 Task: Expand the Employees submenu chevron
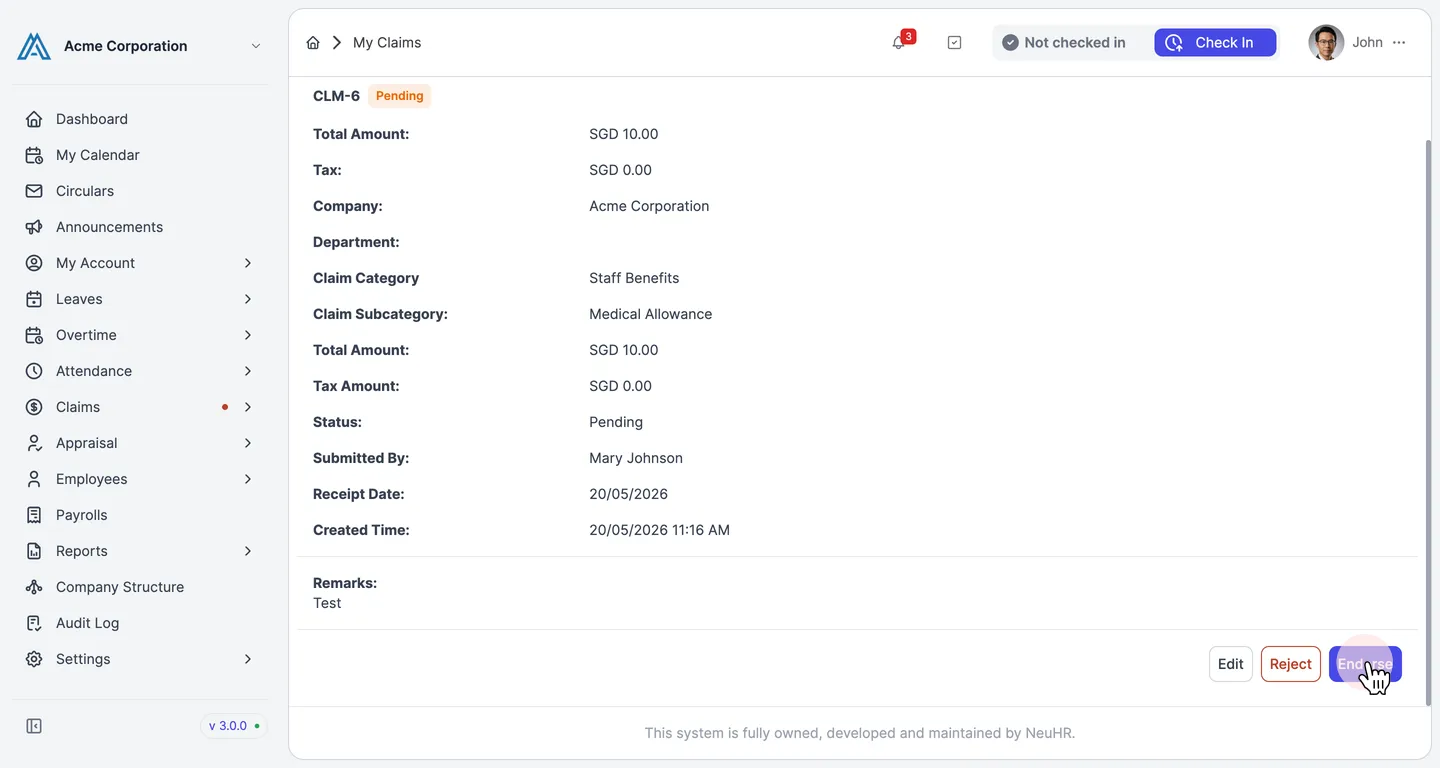pyautogui.click(x=248, y=479)
